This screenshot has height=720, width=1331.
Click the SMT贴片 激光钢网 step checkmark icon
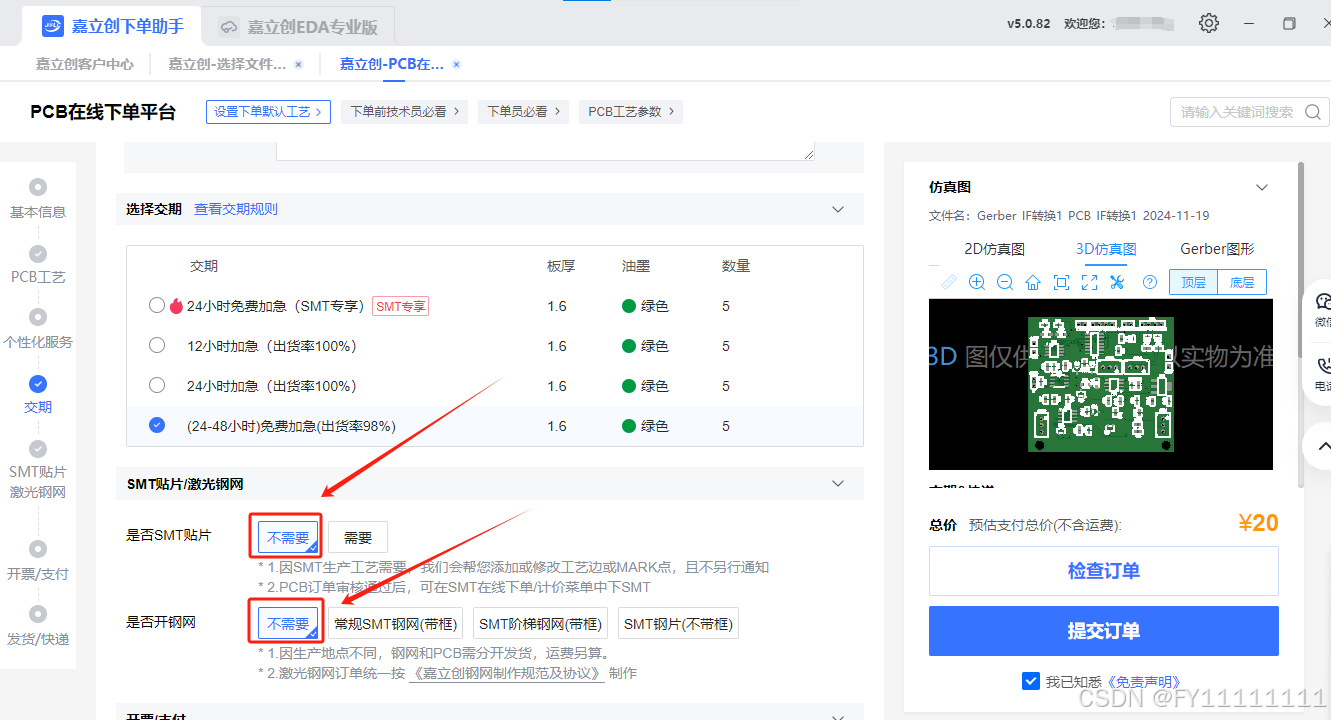point(38,449)
